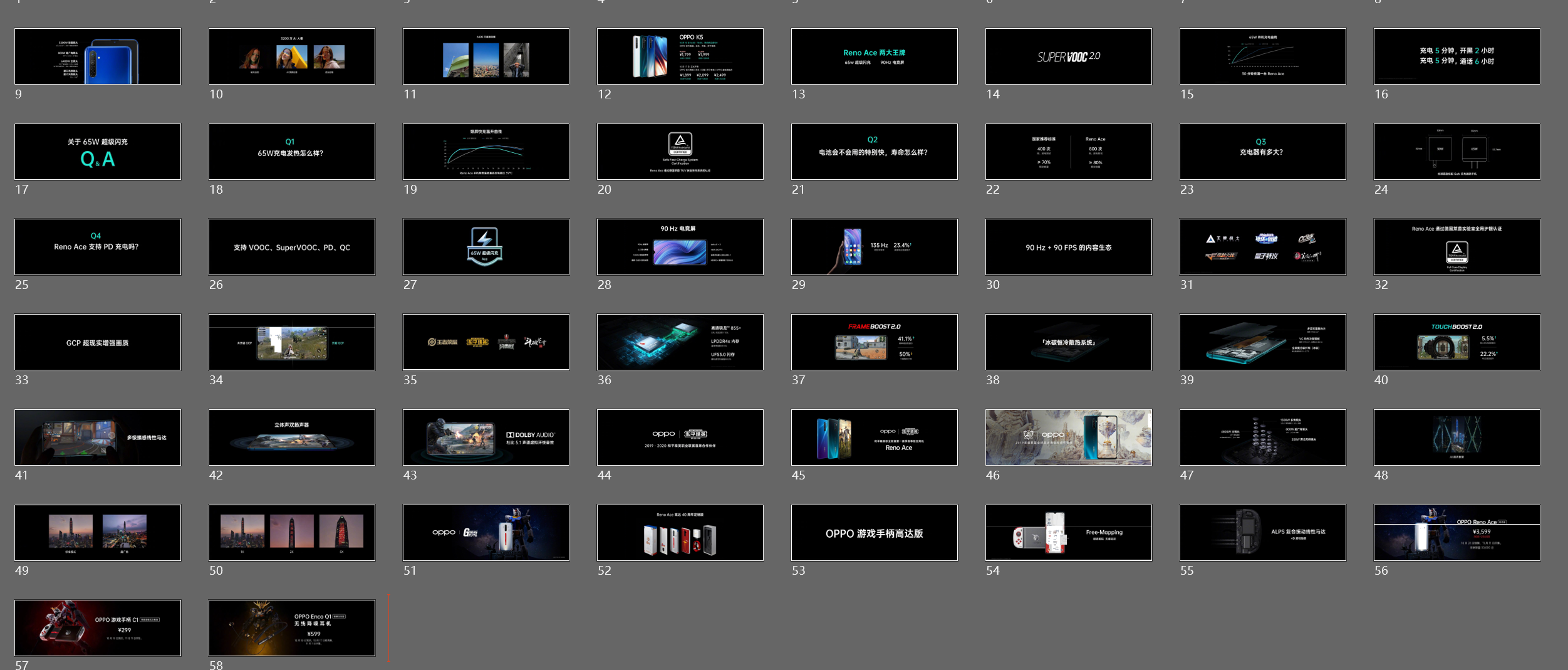Select slide 36 Snapdragon 855+ chip
This screenshot has width=1568, height=670.
pos(680,342)
